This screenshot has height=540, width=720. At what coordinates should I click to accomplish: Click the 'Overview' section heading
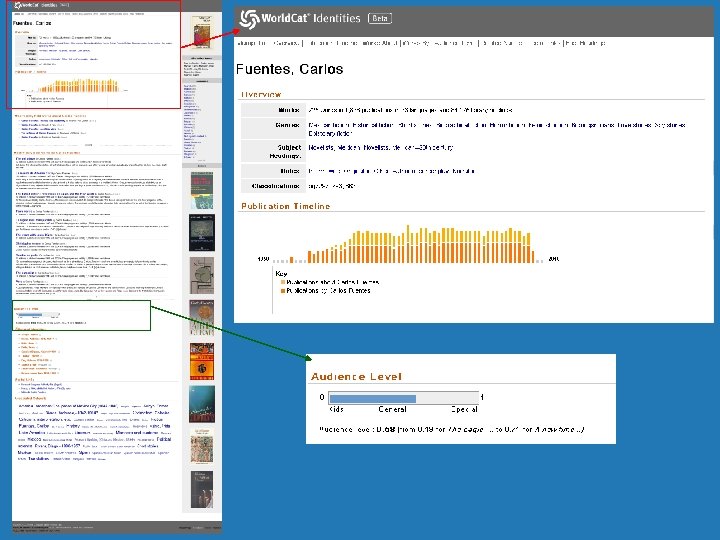(x=261, y=95)
